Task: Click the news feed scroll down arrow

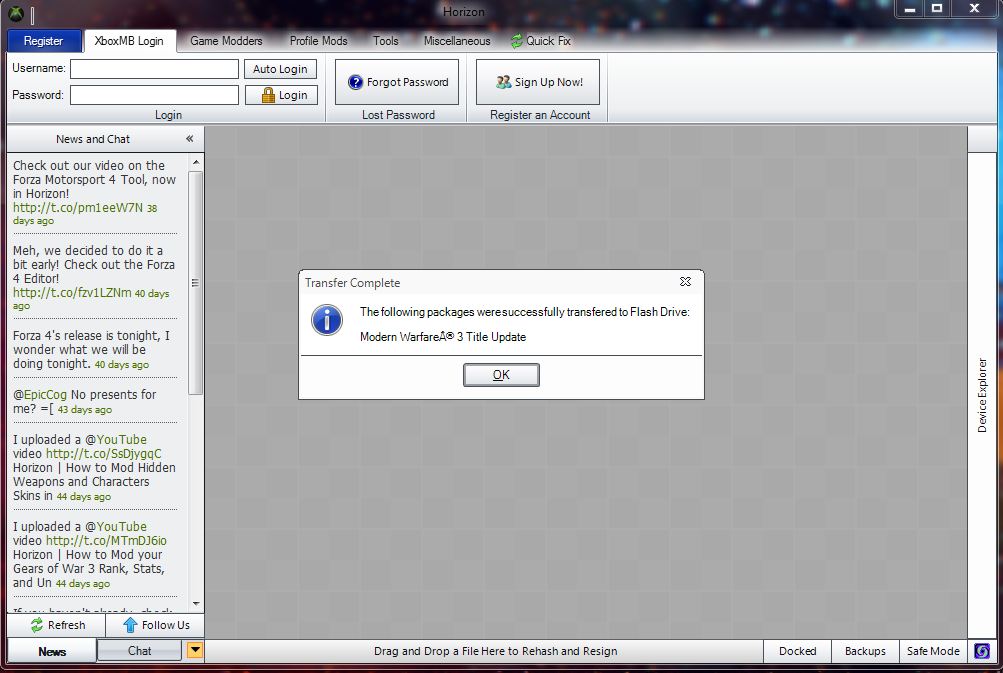Action: click(196, 603)
